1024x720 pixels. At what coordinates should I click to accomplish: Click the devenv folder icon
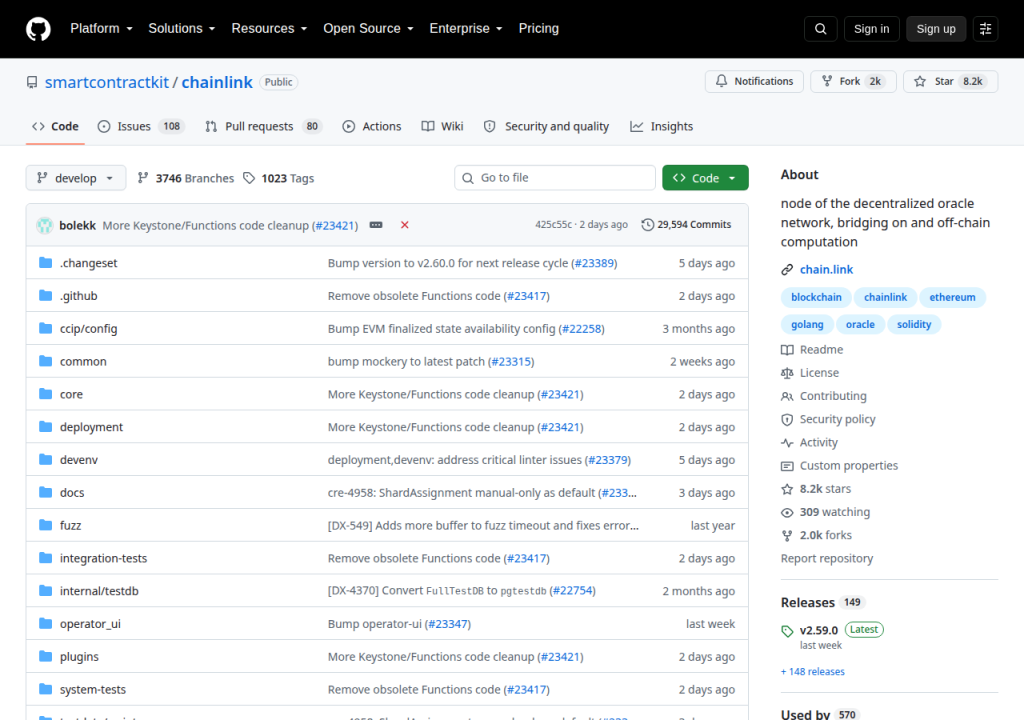(x=45, y=459)
